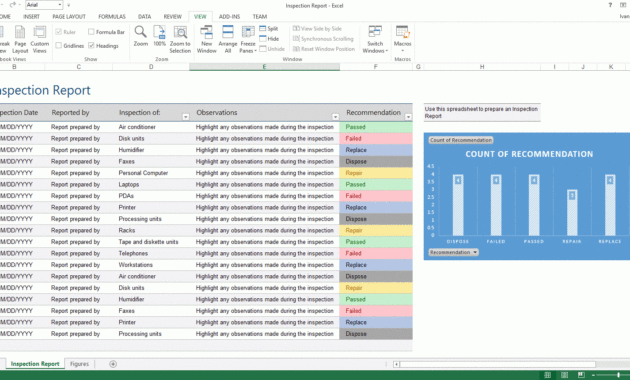The image size is (630, 380).
Task: Select column D header
Action: (151, 67)
